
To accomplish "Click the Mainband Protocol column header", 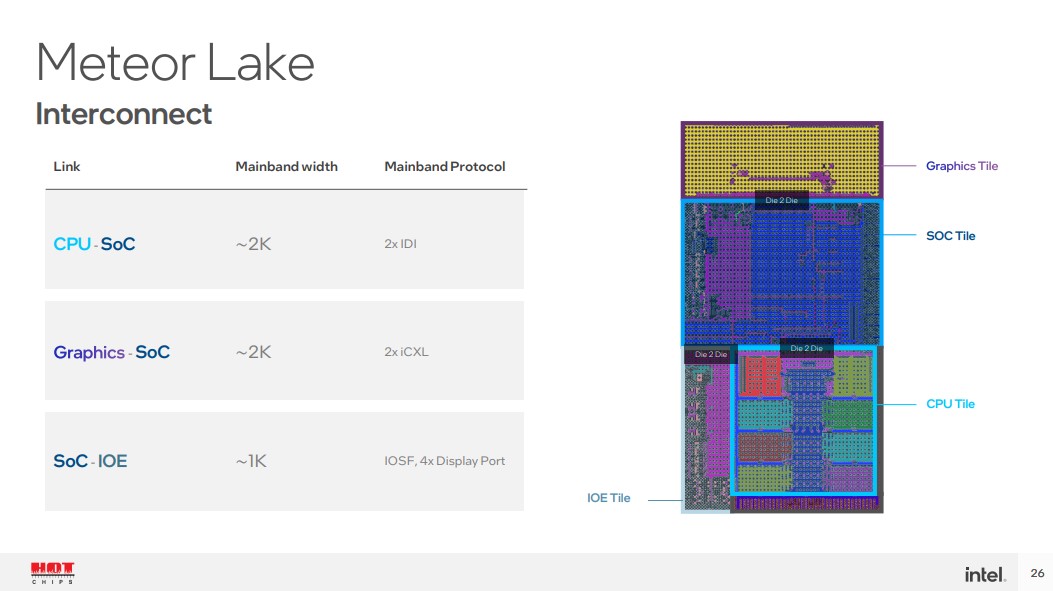I will [x=445, y=167].
